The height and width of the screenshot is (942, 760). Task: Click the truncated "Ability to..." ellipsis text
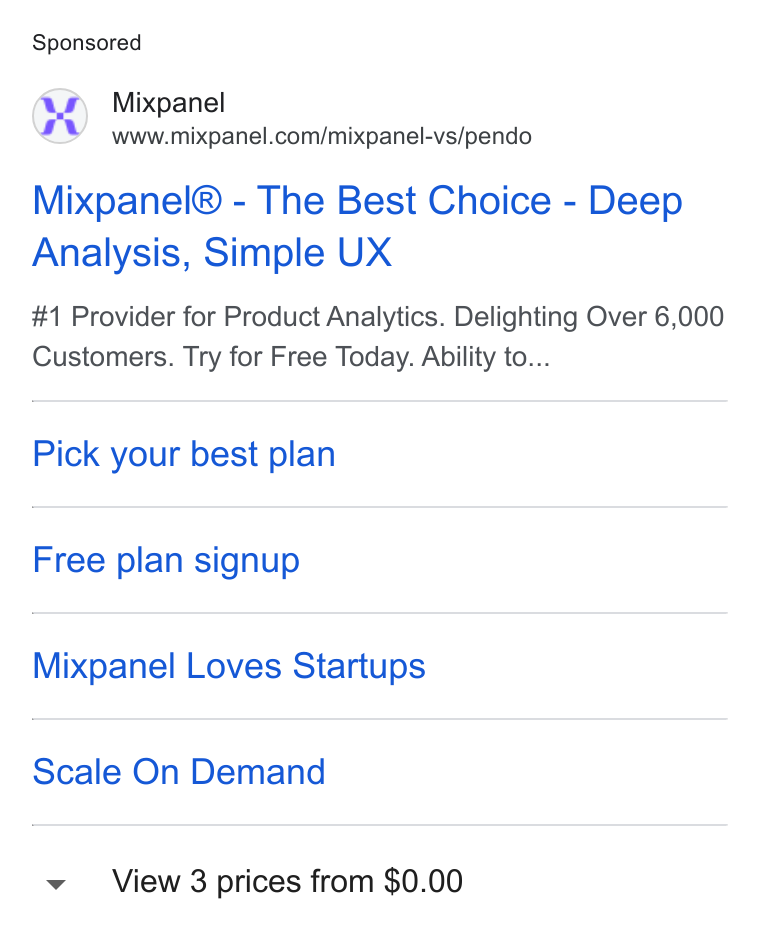pyautogui.click(x=485, y=357)
